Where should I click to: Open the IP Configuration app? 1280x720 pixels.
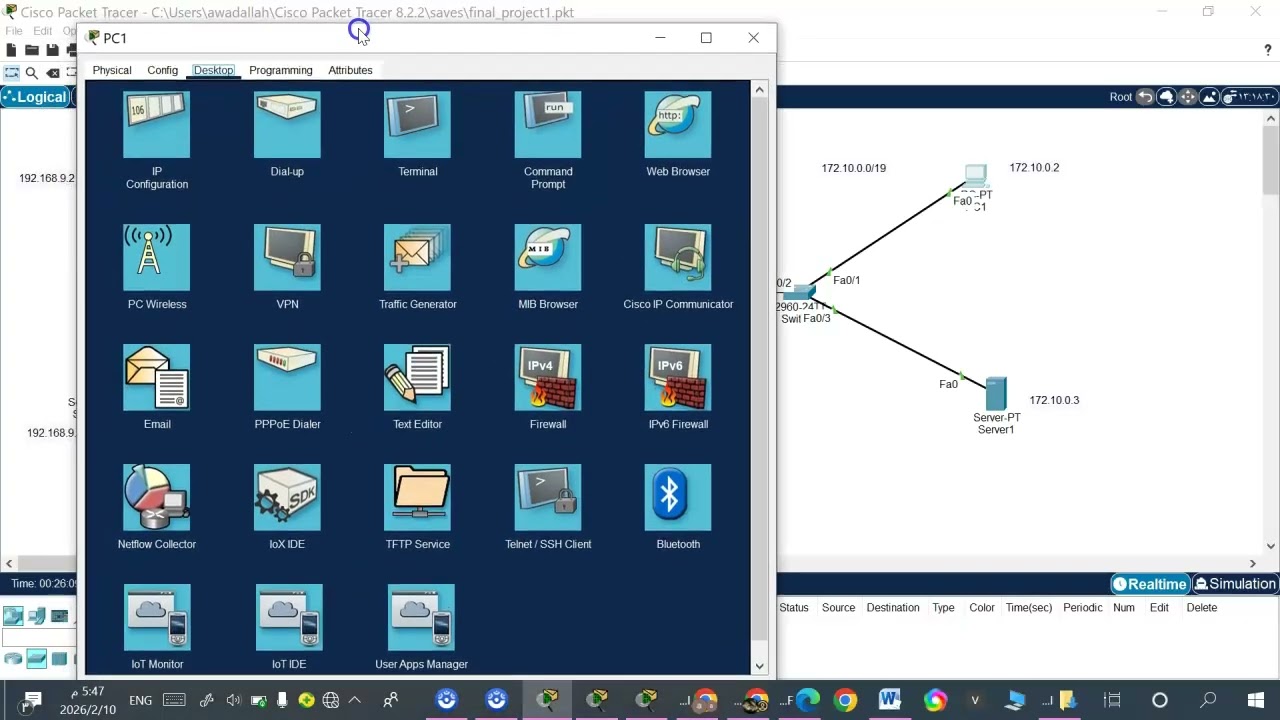point(157,125)
